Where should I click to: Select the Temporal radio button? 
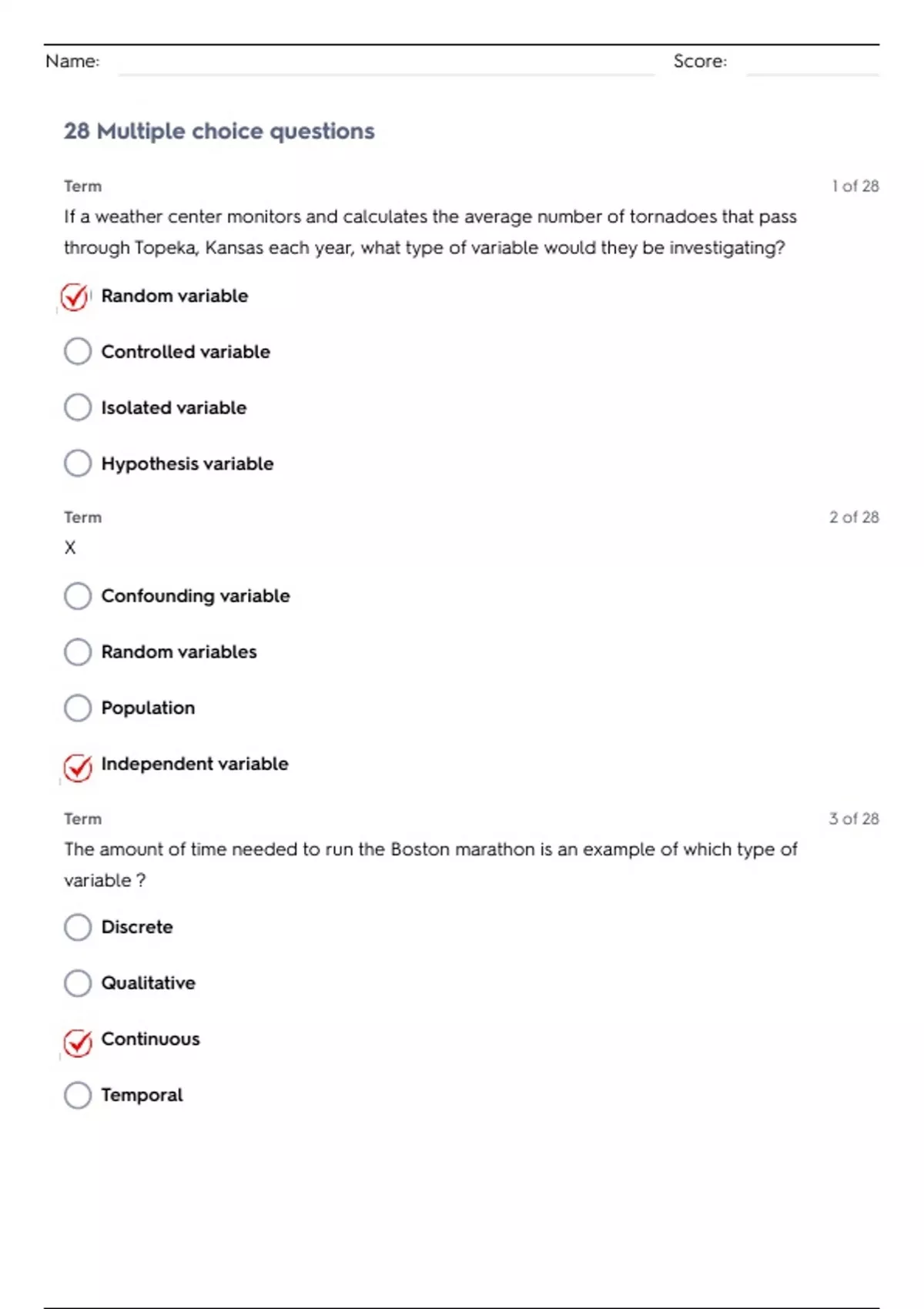click(78, 1095)
